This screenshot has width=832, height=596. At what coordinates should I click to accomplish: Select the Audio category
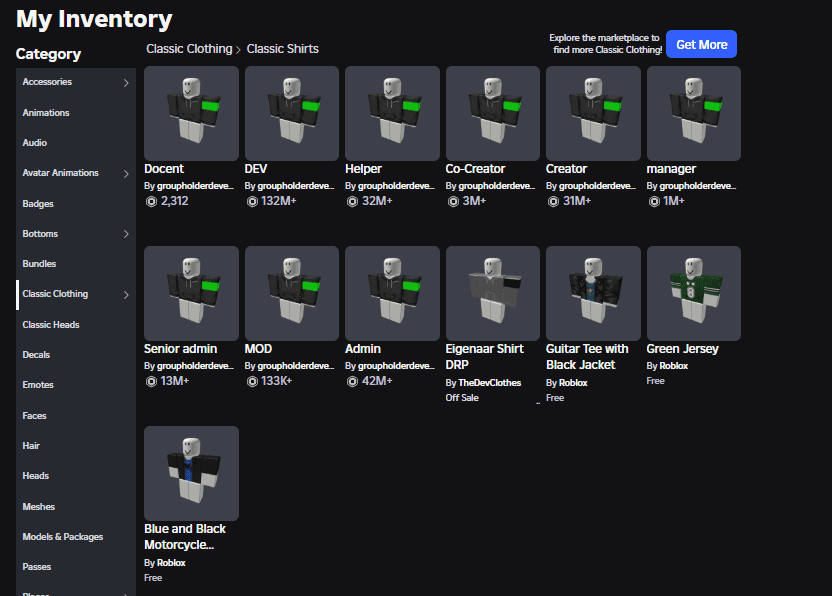(x=76, y=143)
